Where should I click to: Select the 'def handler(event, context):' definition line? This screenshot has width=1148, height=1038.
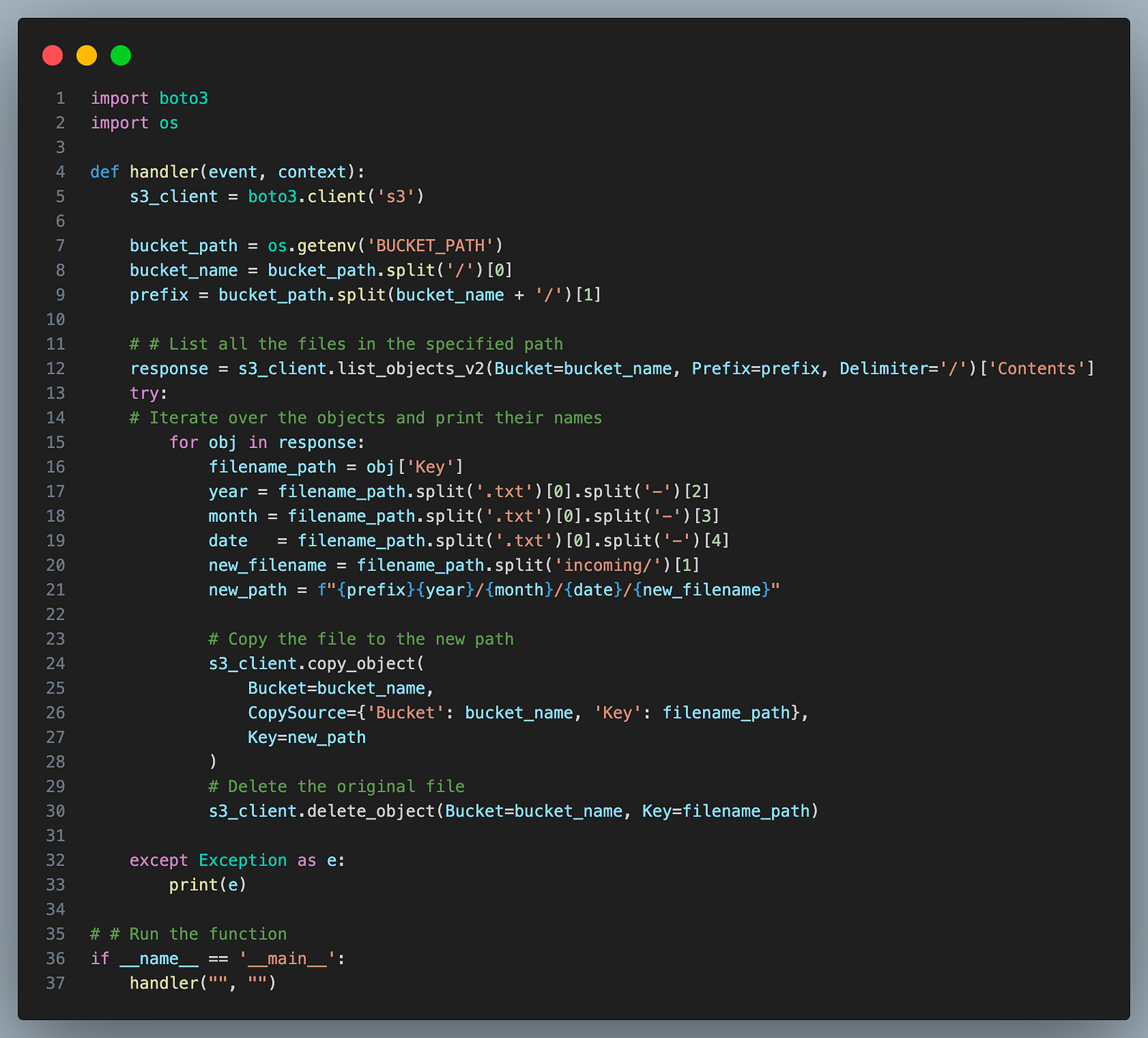click(228, 172)
